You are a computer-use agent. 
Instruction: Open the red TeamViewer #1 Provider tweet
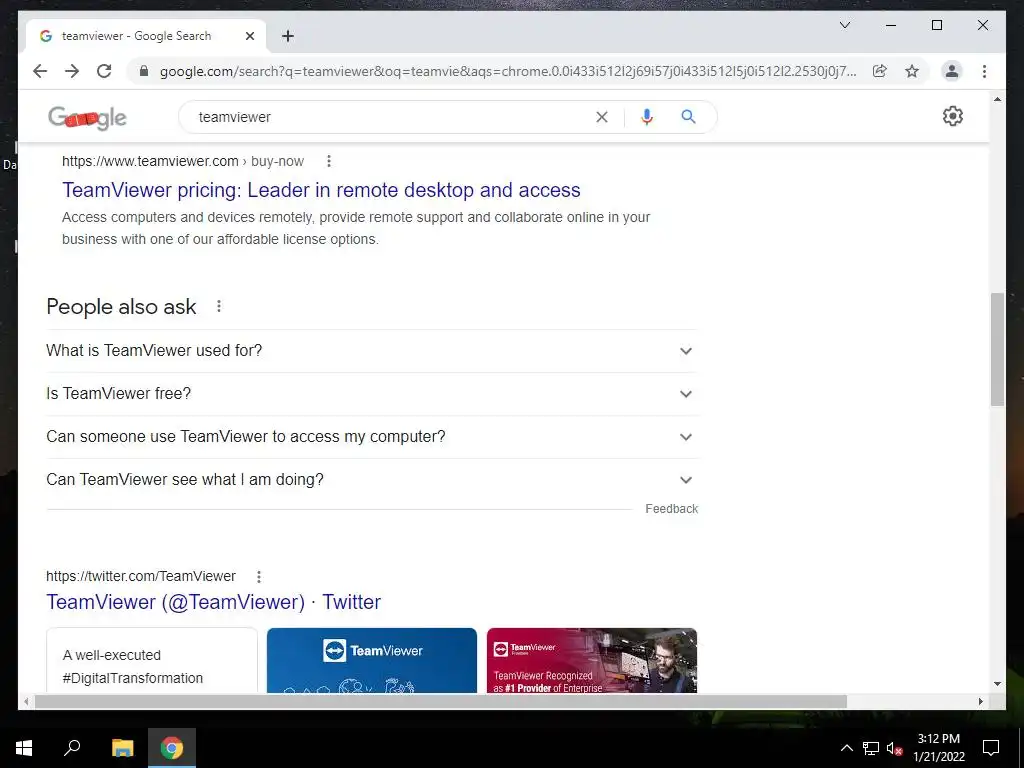tap(592, 660)
